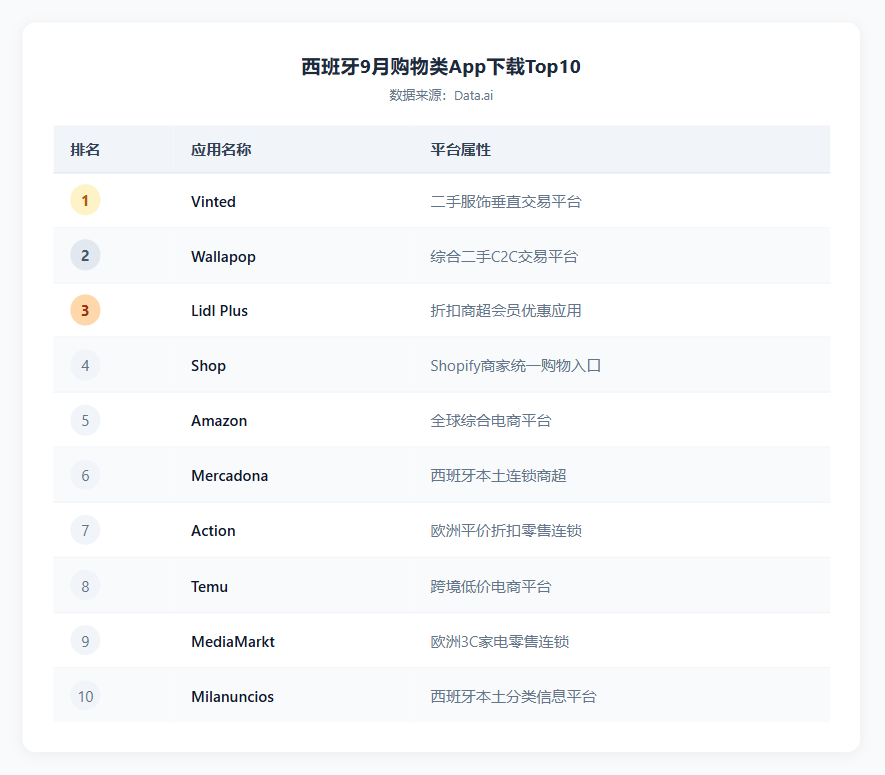Select the Action app name
Viewport: 885px width, 775px height.
213,531
